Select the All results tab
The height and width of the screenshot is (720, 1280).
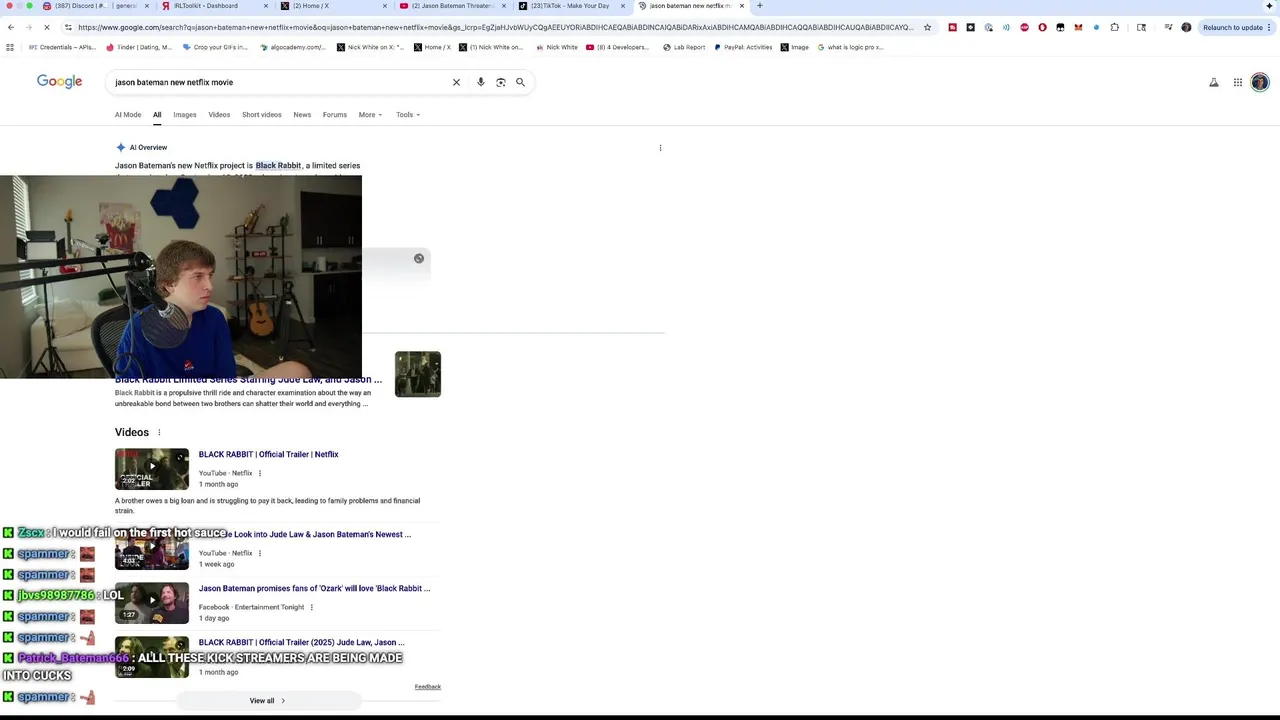[x=157, y=115]
